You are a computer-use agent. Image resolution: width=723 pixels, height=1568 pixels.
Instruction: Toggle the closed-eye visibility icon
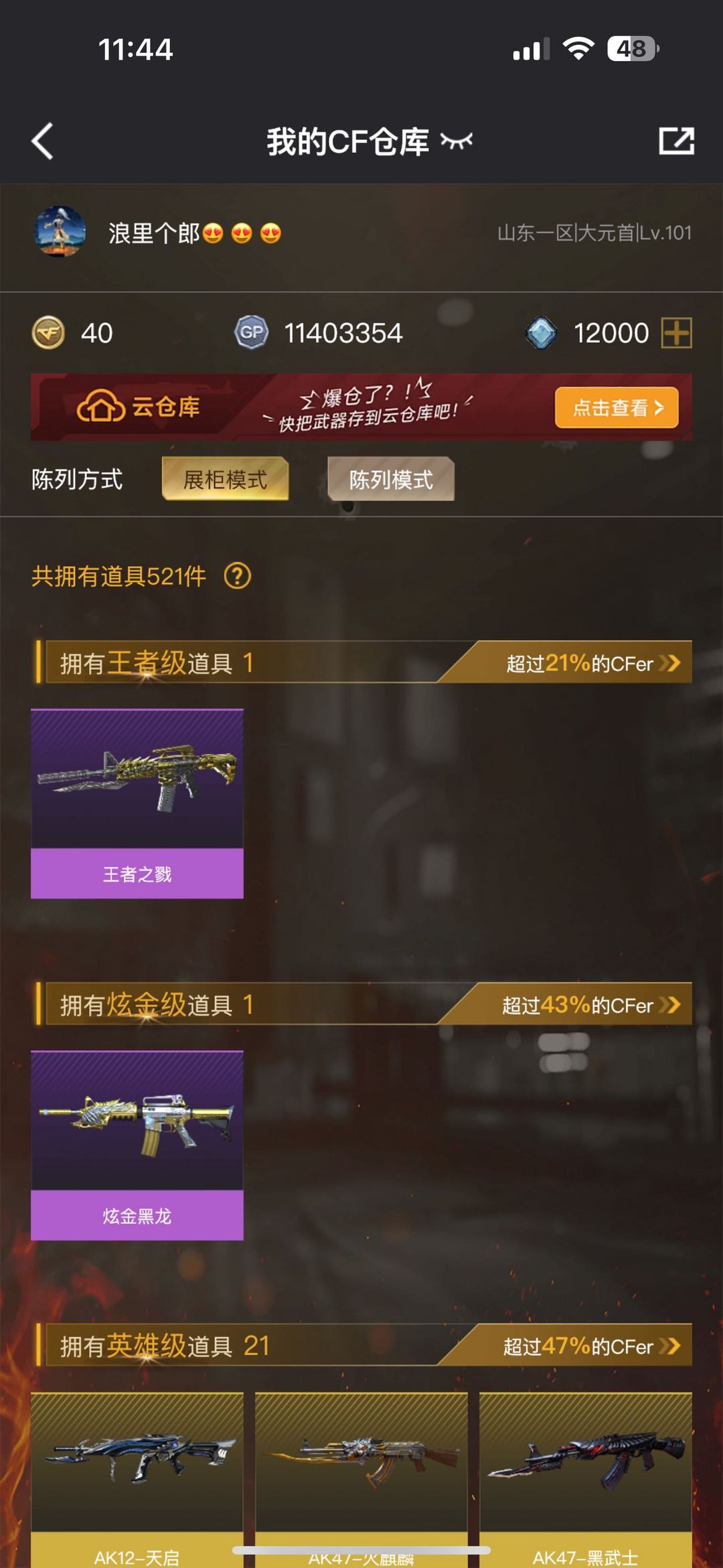pyautogui.click(x=457, y=141)
